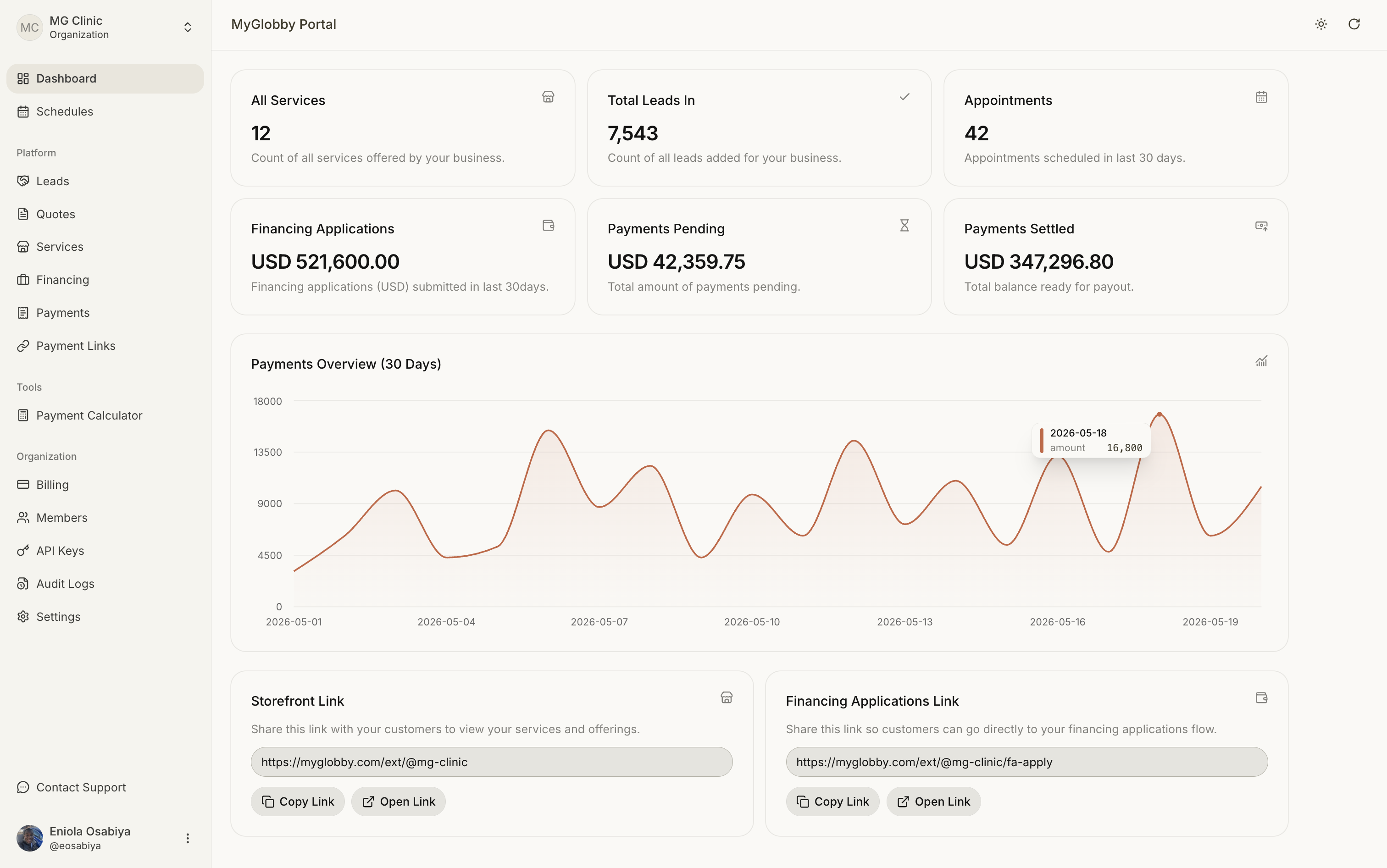Click the Services shop icon in sidebar
The width and height of the screenshot is (1387, 868).
click(x=23, y=247)
